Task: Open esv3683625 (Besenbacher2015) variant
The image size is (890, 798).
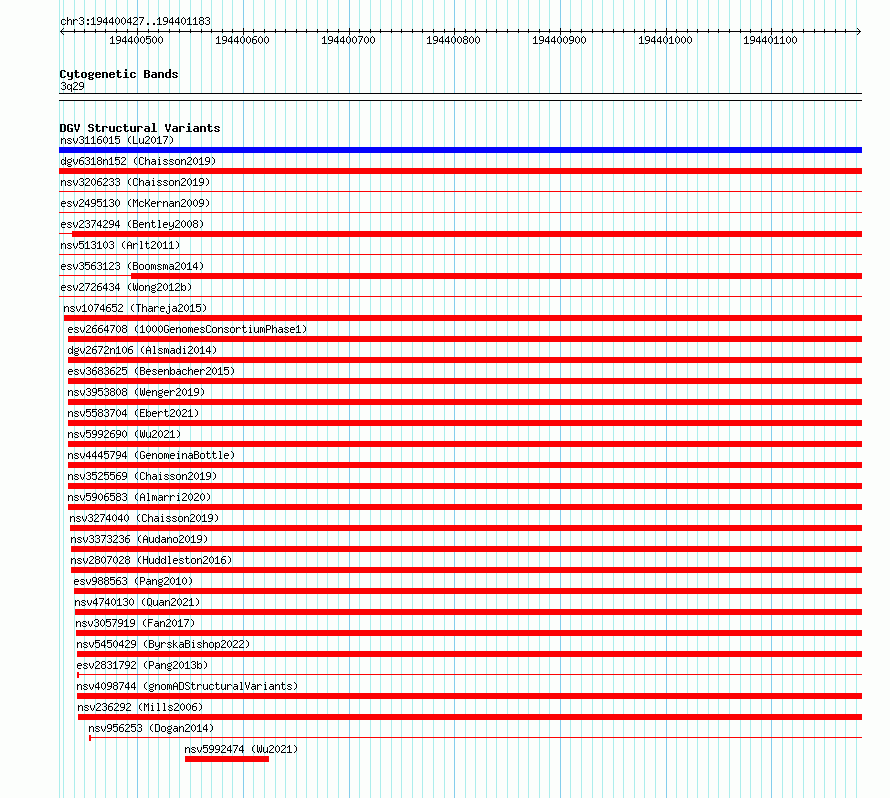Action: [151, 371]
